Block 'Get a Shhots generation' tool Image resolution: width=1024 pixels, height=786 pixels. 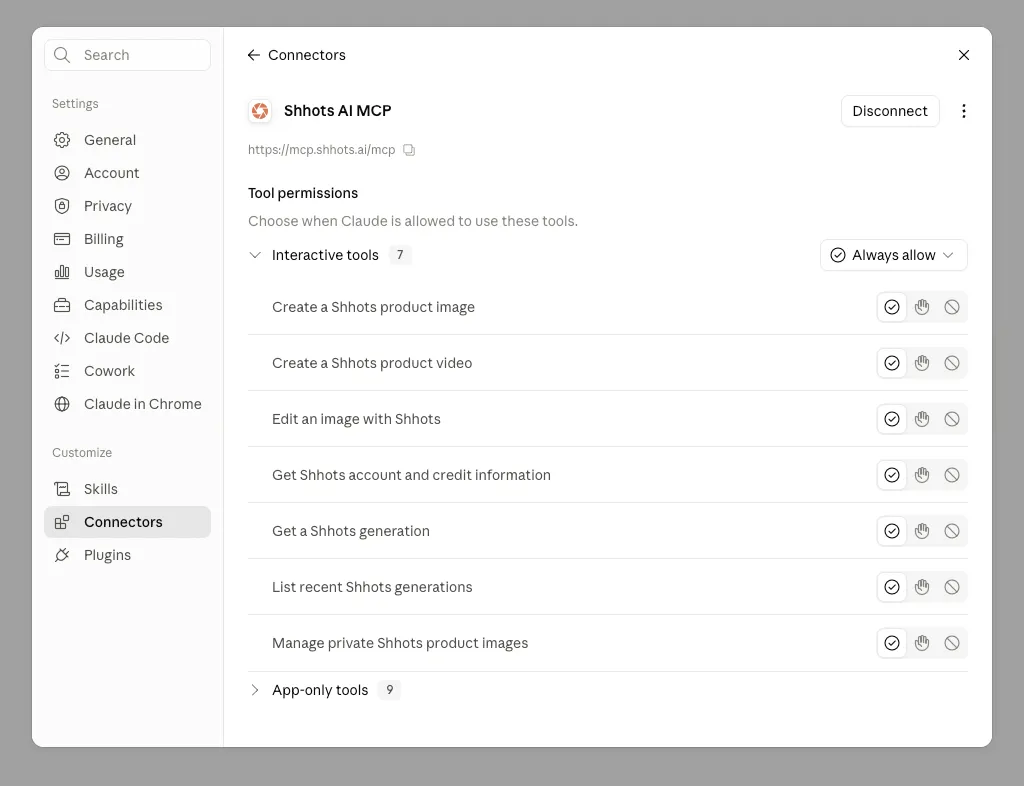tap(952, 531)
